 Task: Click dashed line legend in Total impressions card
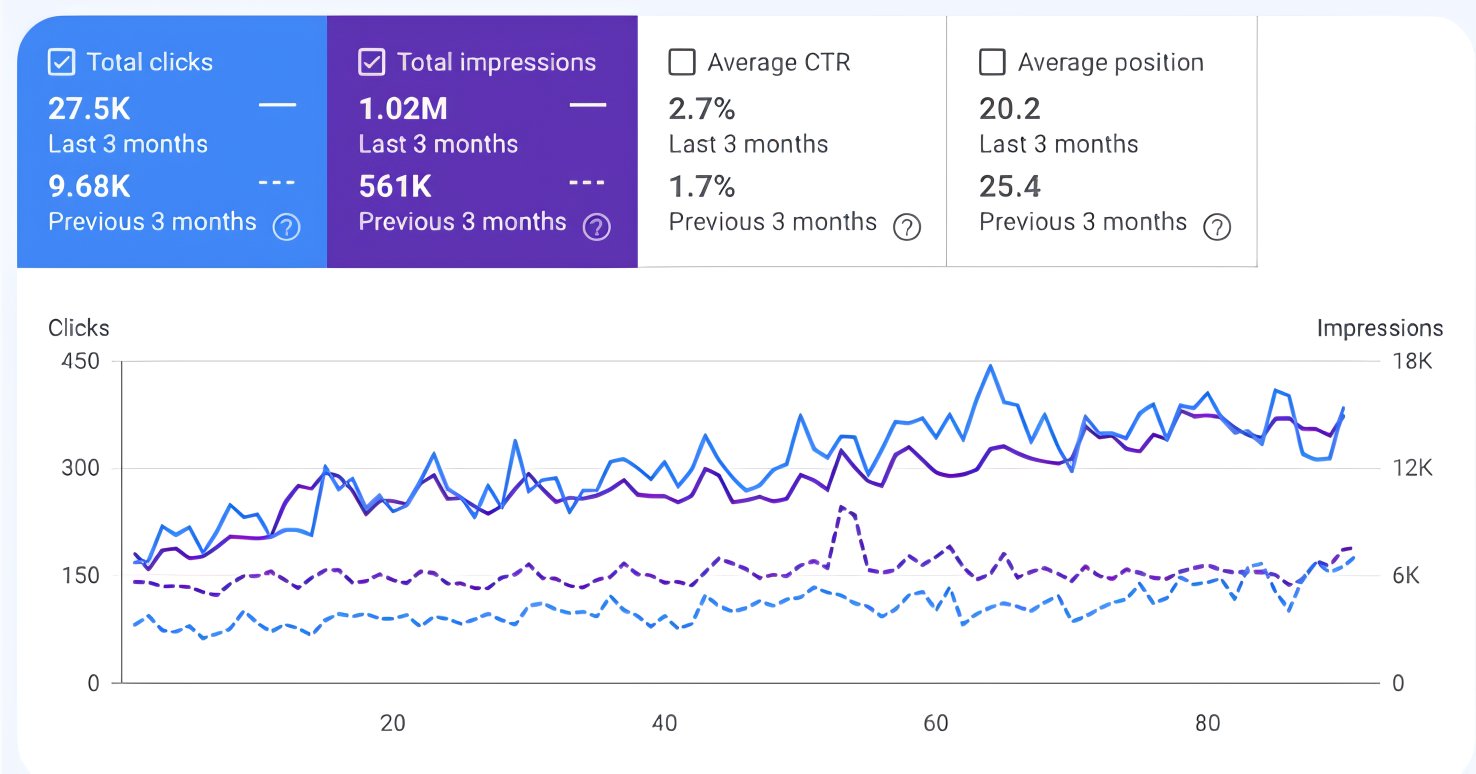tap(588, 184)
